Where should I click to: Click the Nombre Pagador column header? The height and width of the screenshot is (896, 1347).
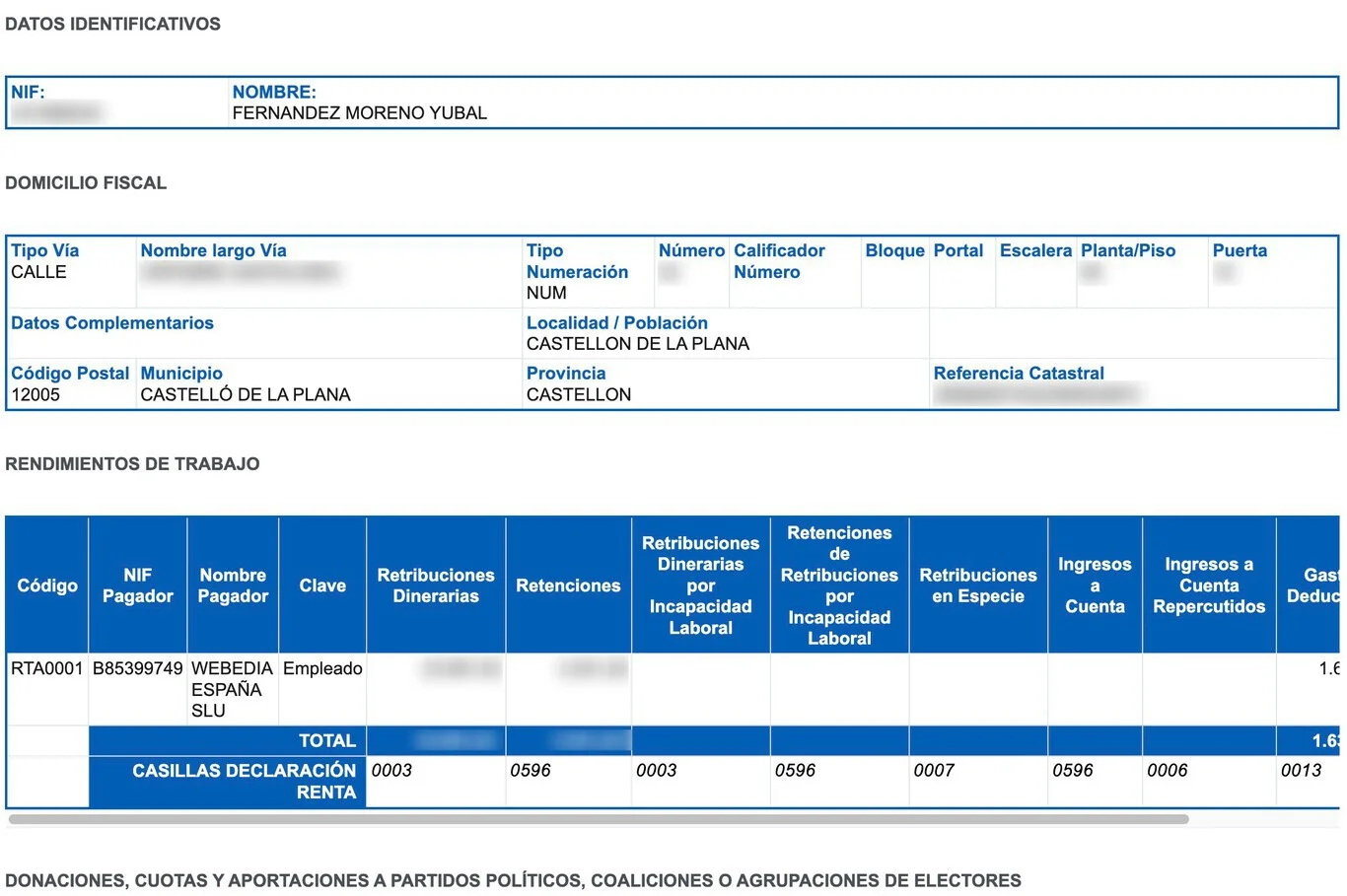[x=233, y=586]
